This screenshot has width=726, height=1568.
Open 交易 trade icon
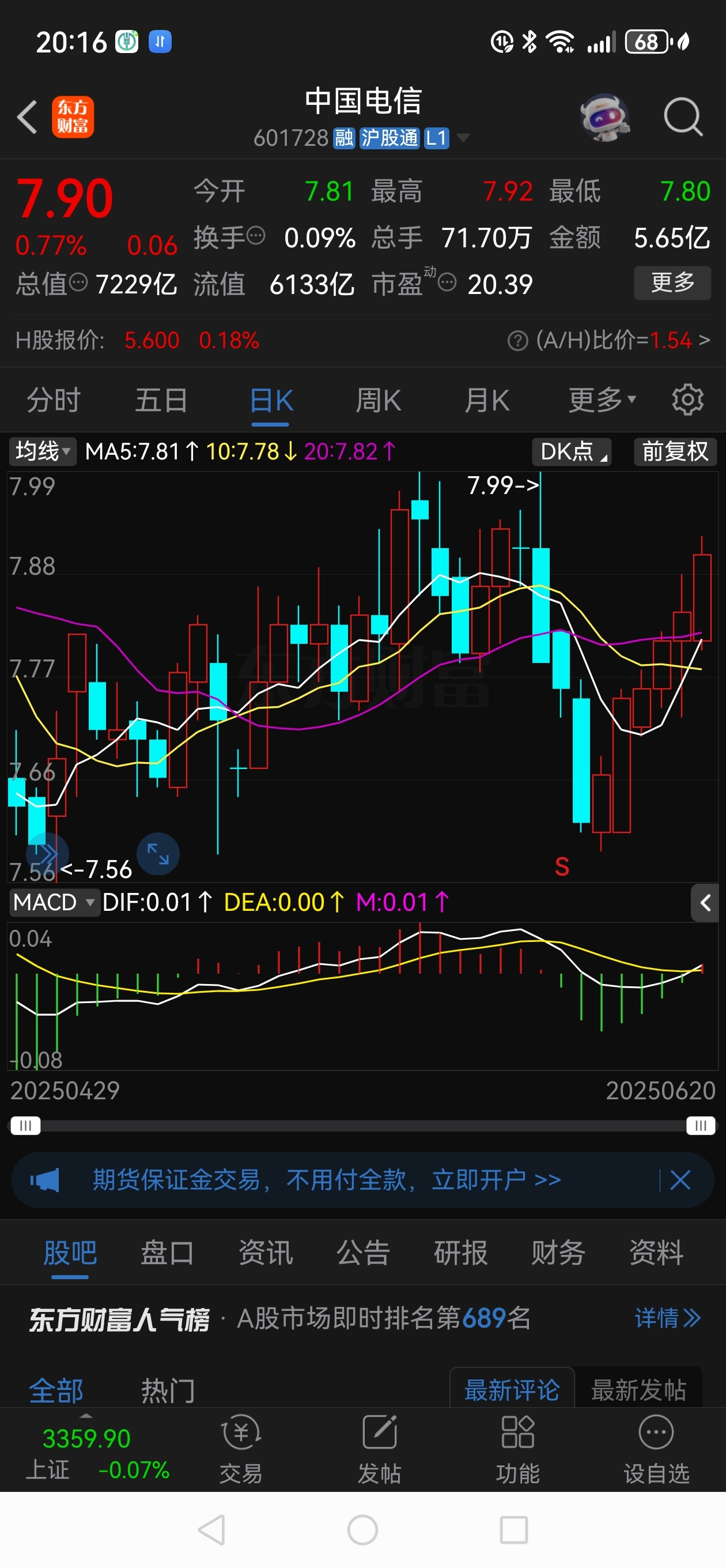tap(241, 1449)
